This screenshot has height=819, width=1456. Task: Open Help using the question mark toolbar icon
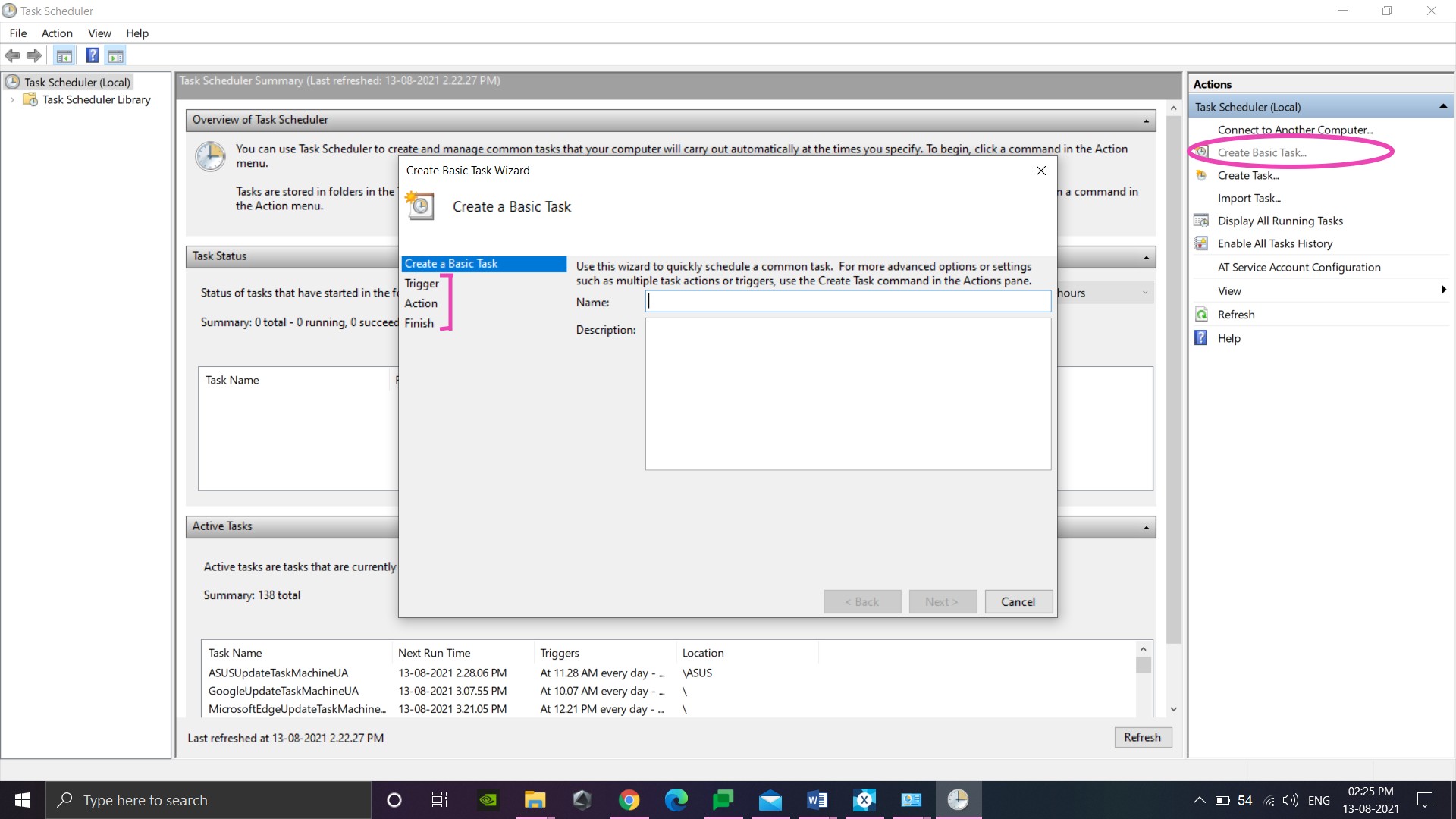point(92,55)
